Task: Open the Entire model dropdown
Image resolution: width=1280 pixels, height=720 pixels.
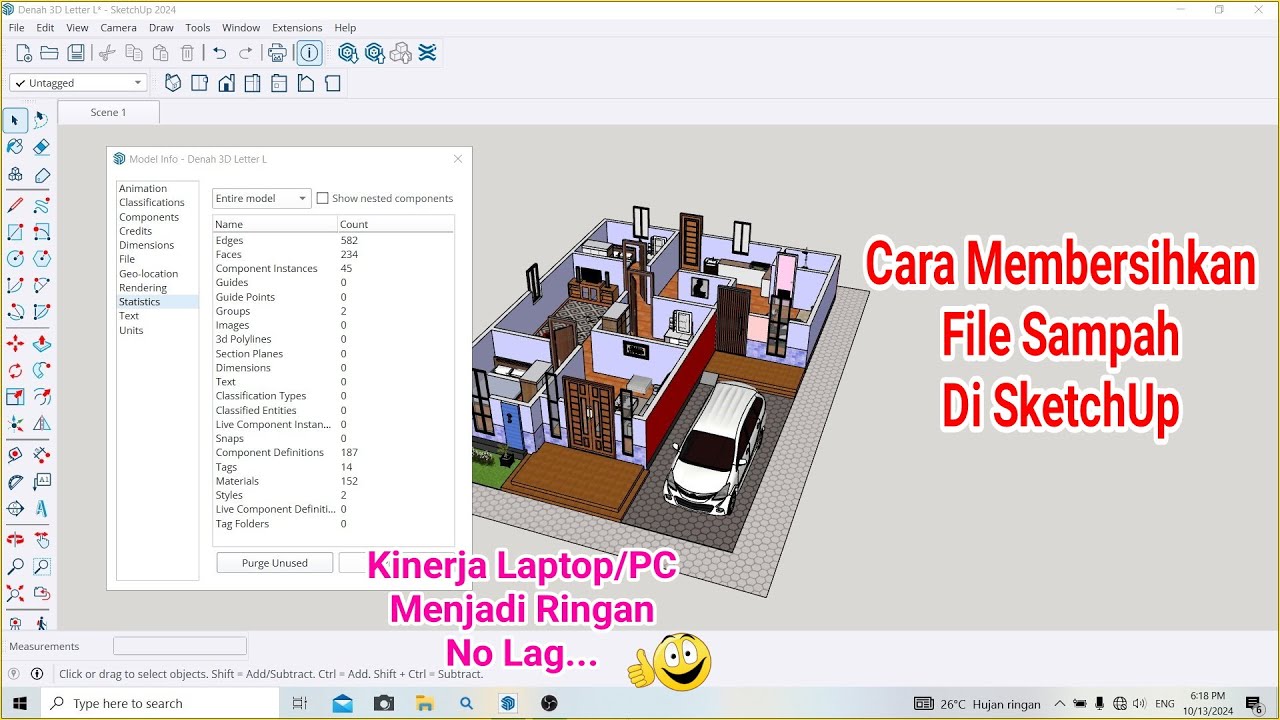Action: (x=261, y=198)
